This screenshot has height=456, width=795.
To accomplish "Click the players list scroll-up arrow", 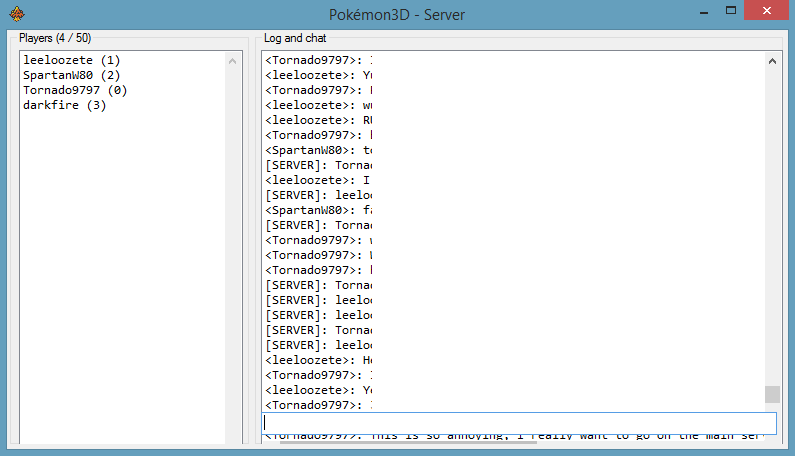I will click(x=233, y=61).
